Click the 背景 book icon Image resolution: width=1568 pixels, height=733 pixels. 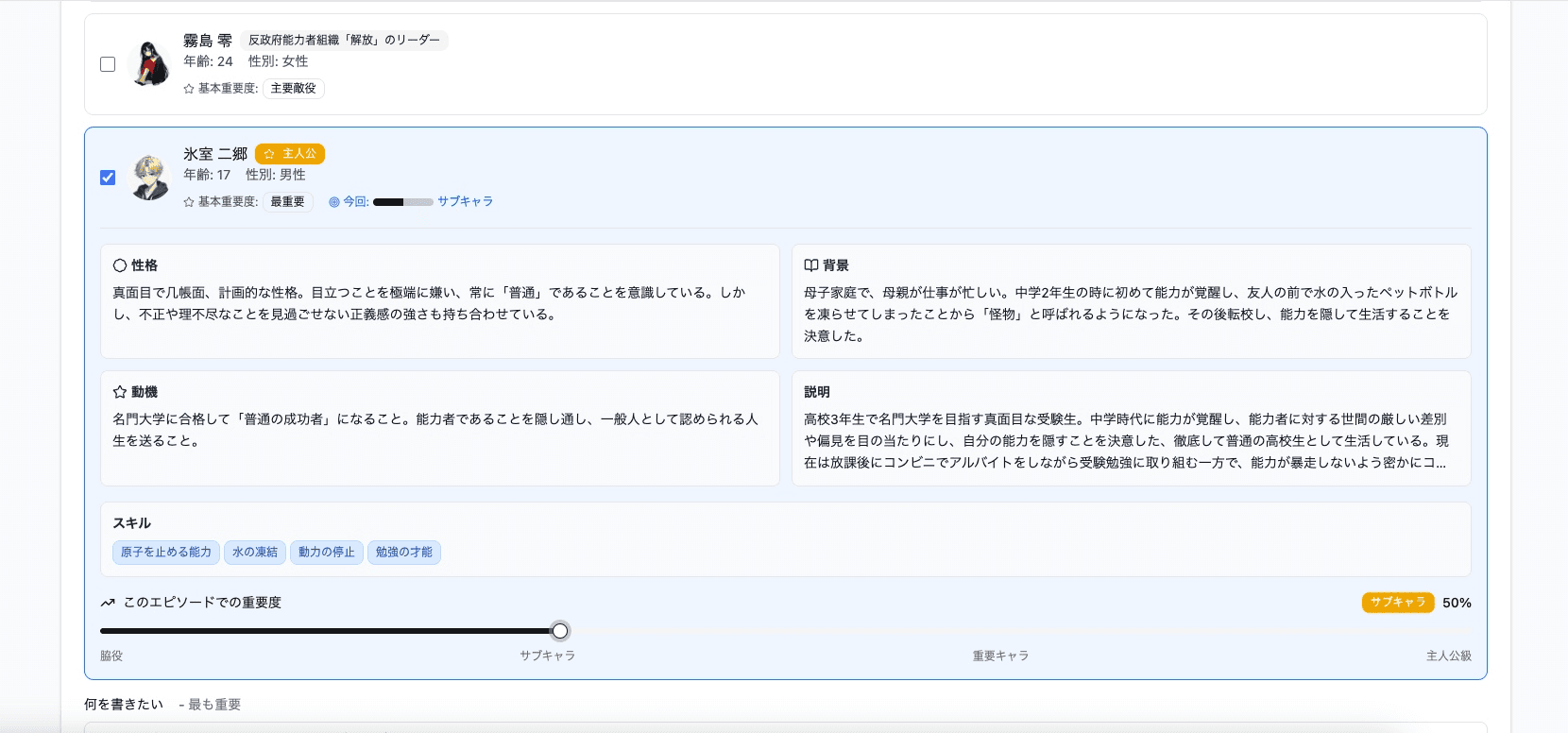(x=810, y=265)
